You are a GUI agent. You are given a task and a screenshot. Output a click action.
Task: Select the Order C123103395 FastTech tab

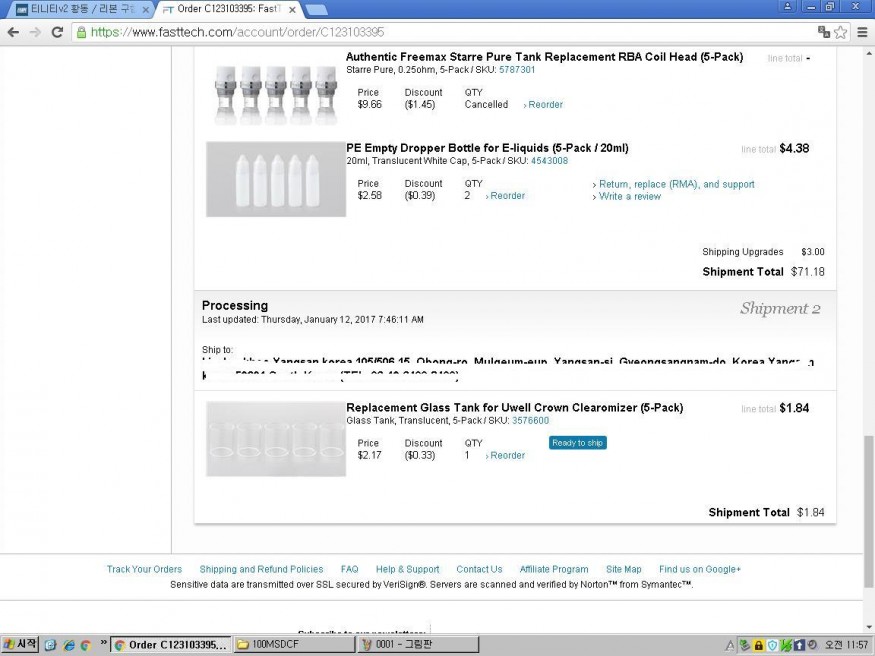pos(228,9)
